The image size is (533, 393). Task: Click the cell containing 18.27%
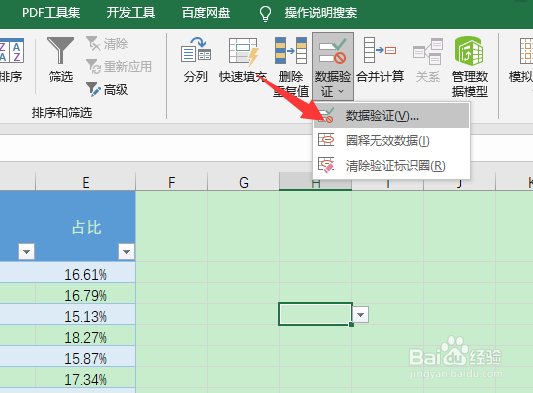[x=86, y=336]
